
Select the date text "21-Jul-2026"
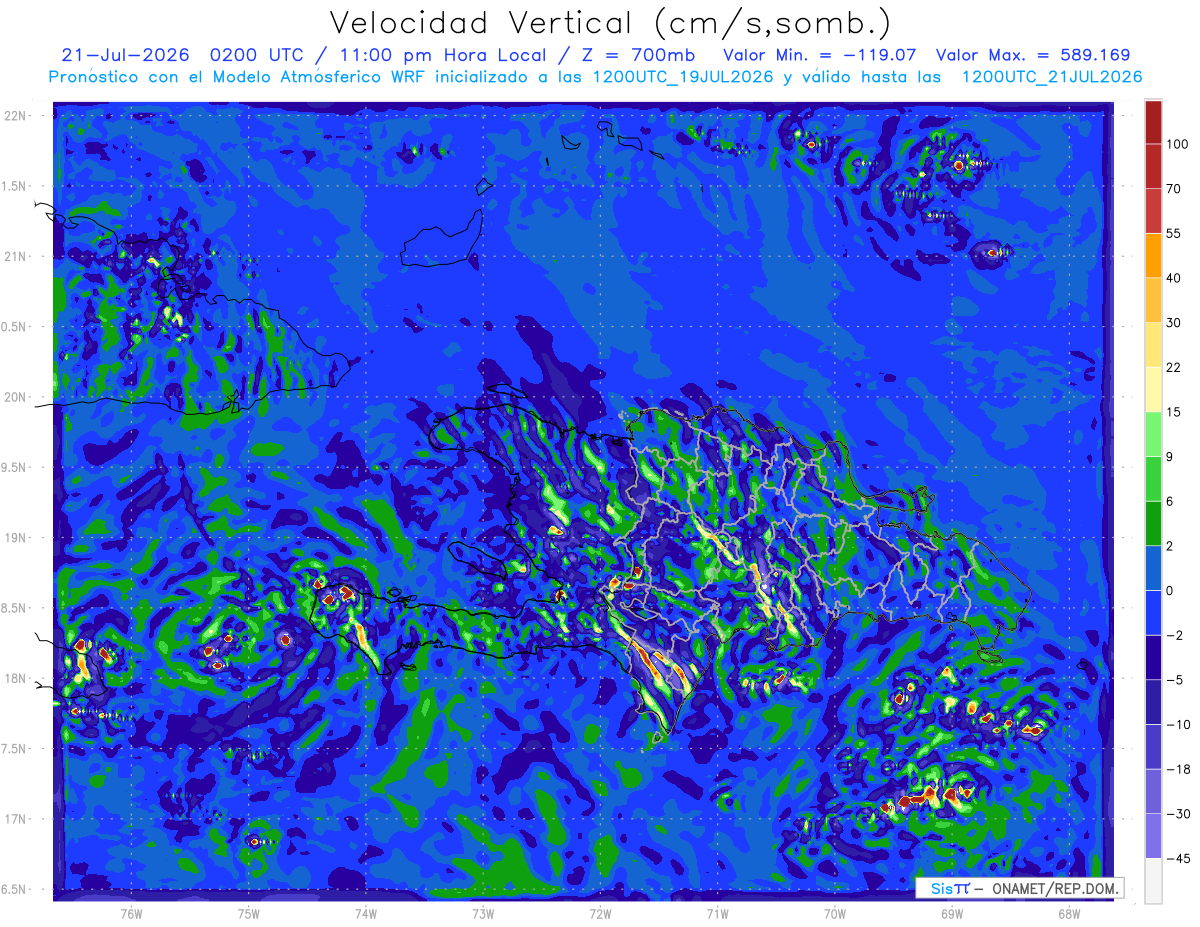[123, 55]
